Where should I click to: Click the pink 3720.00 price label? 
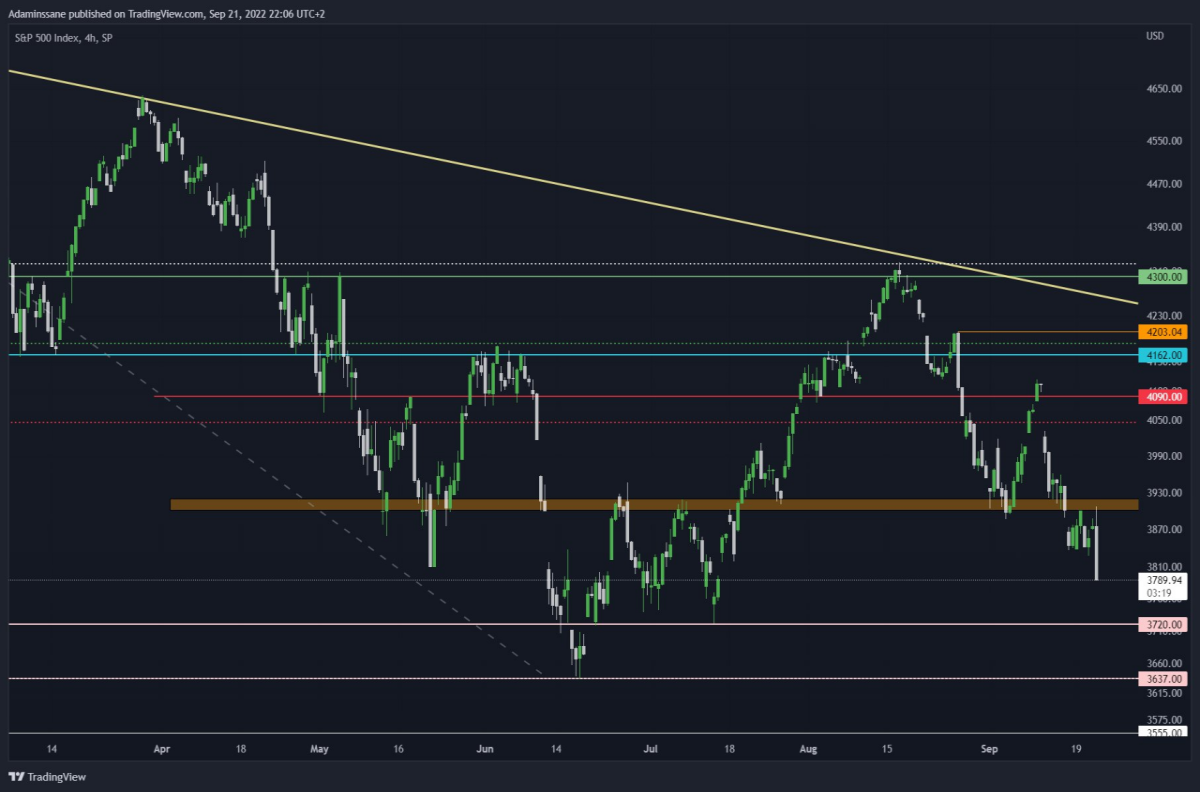coord(1164,625)
